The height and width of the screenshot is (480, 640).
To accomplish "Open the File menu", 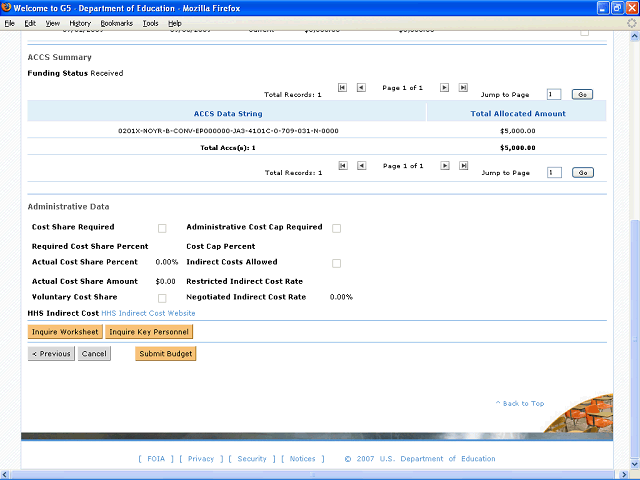I will 9,23.
